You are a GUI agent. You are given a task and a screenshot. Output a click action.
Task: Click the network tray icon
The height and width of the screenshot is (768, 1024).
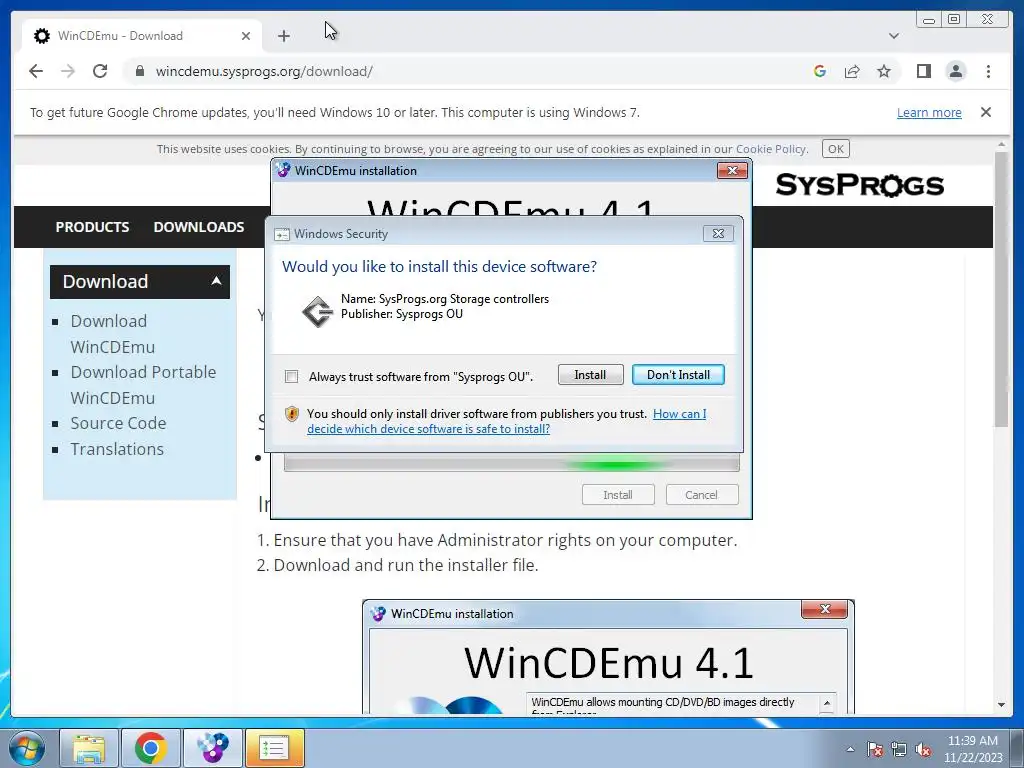(x=899, y=749)
